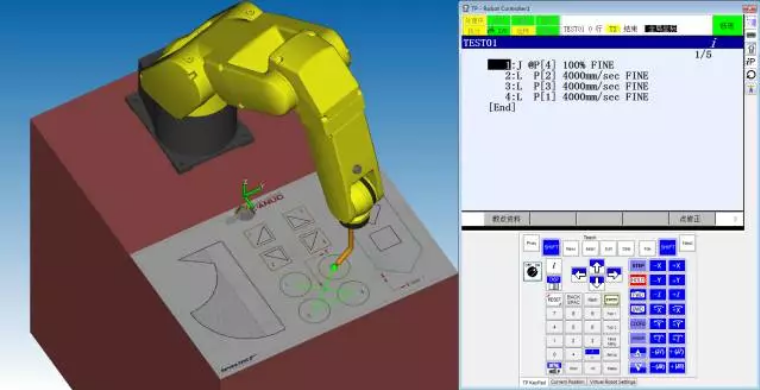
Task: Click the iP icon in the side toolbar
Action: (x=751, y=62)
